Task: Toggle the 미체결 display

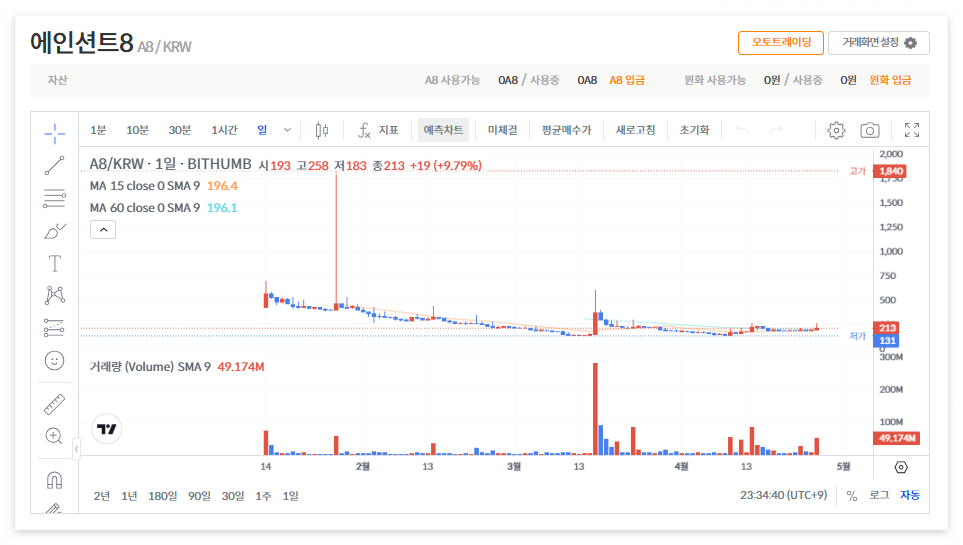Action: [x=502, y=130]
